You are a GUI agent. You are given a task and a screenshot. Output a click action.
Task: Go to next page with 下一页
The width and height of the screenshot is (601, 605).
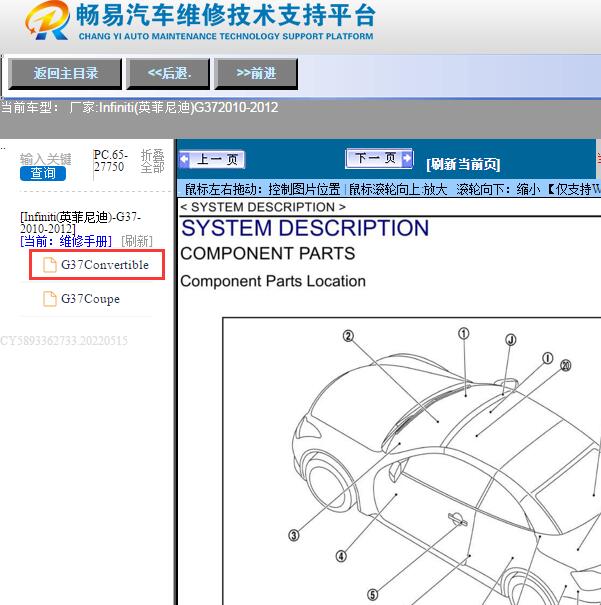379,158
